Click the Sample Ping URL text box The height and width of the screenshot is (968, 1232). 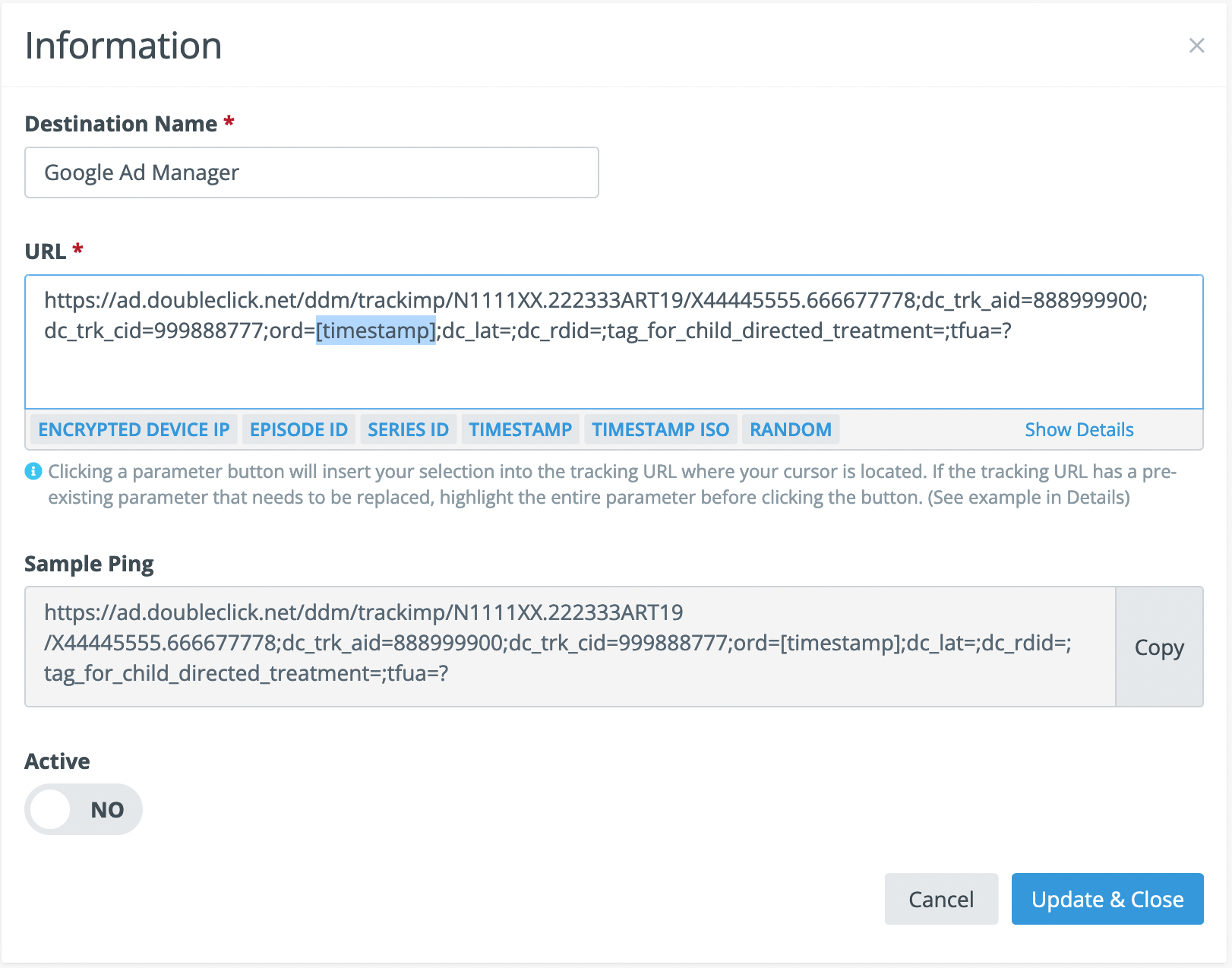coord(570,647)
